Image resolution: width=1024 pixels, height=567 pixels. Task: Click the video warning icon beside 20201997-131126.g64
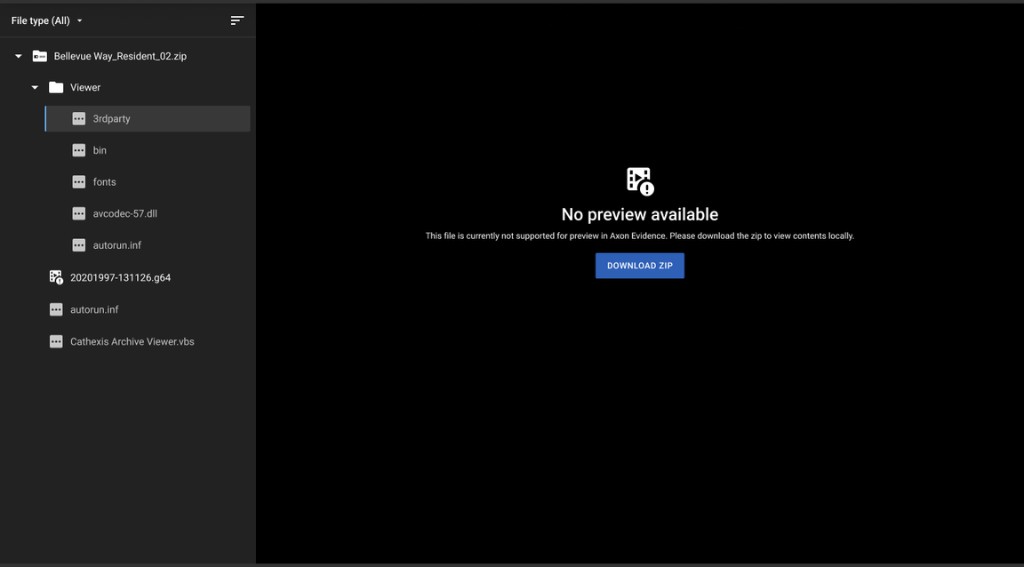[x=56, y=277]
